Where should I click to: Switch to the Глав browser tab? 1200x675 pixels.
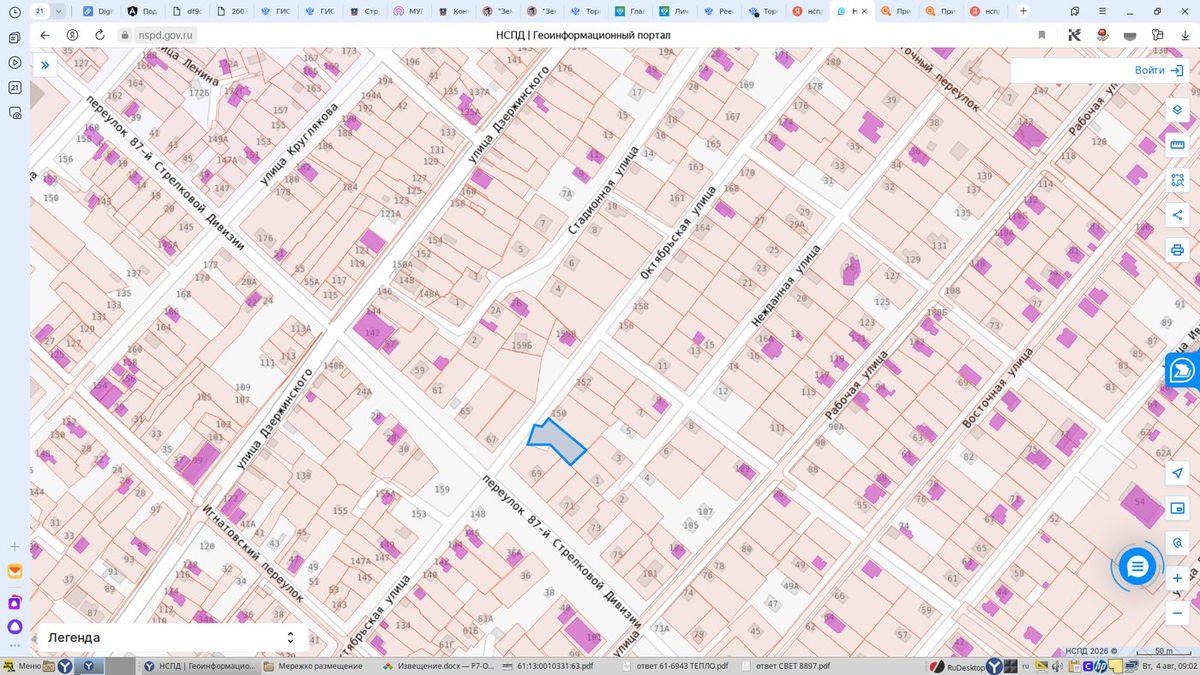coord(632,10)
